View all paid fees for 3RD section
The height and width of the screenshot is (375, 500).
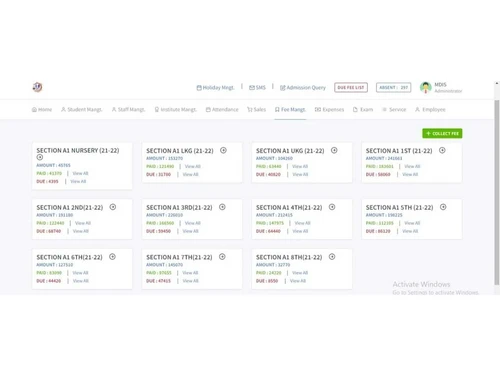(193, 223)
